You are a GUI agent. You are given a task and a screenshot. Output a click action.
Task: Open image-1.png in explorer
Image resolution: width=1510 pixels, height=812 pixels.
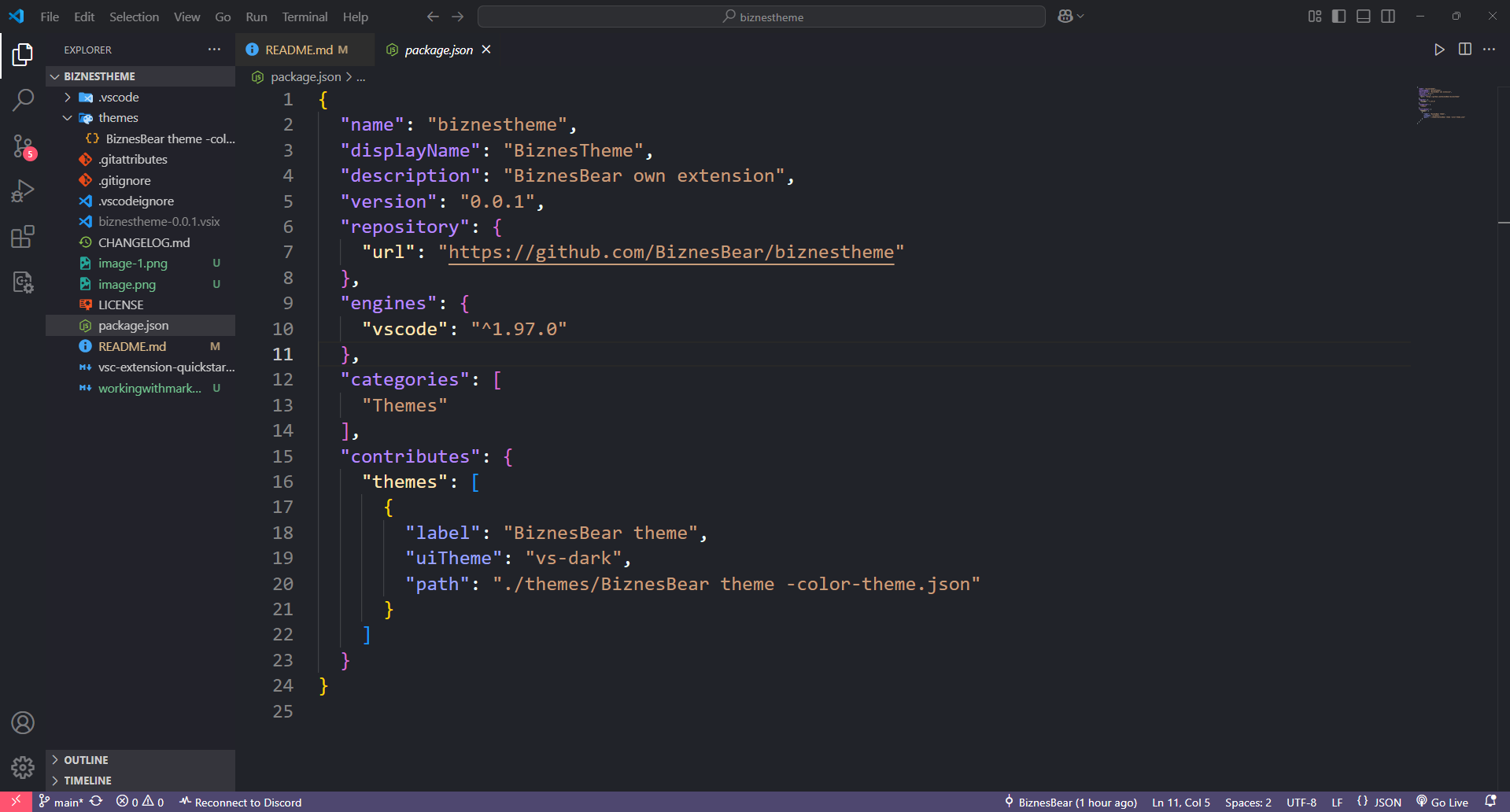tap(140, 264)
